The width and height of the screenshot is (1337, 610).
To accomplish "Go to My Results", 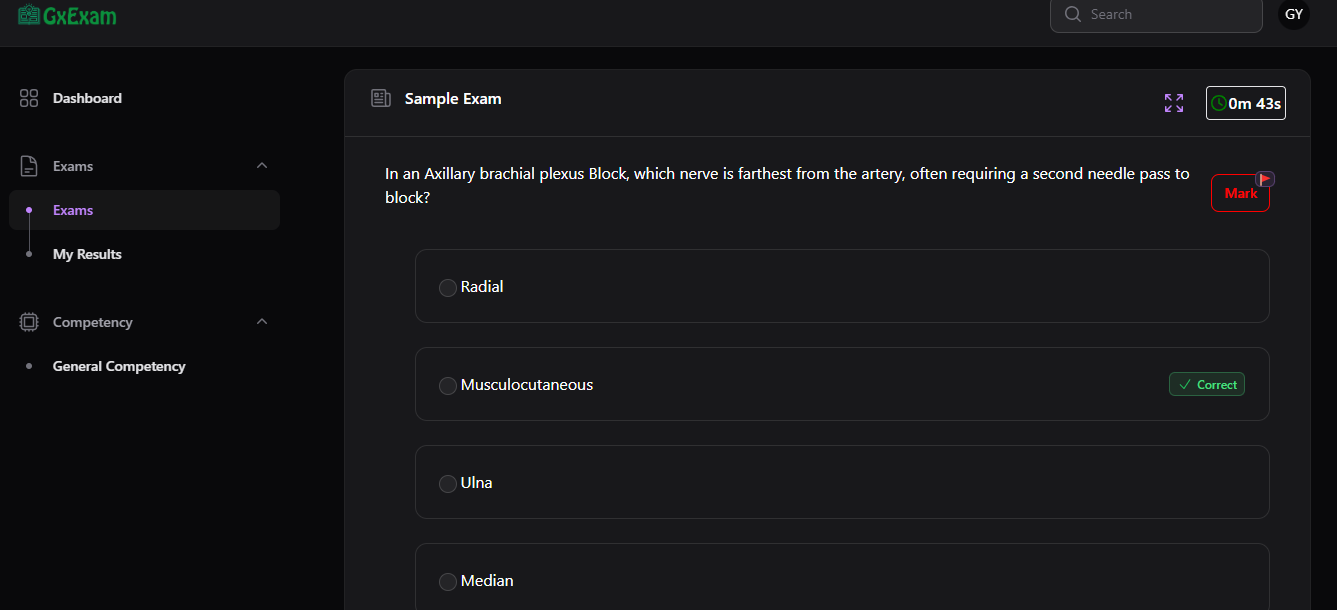I will point(87,253).
